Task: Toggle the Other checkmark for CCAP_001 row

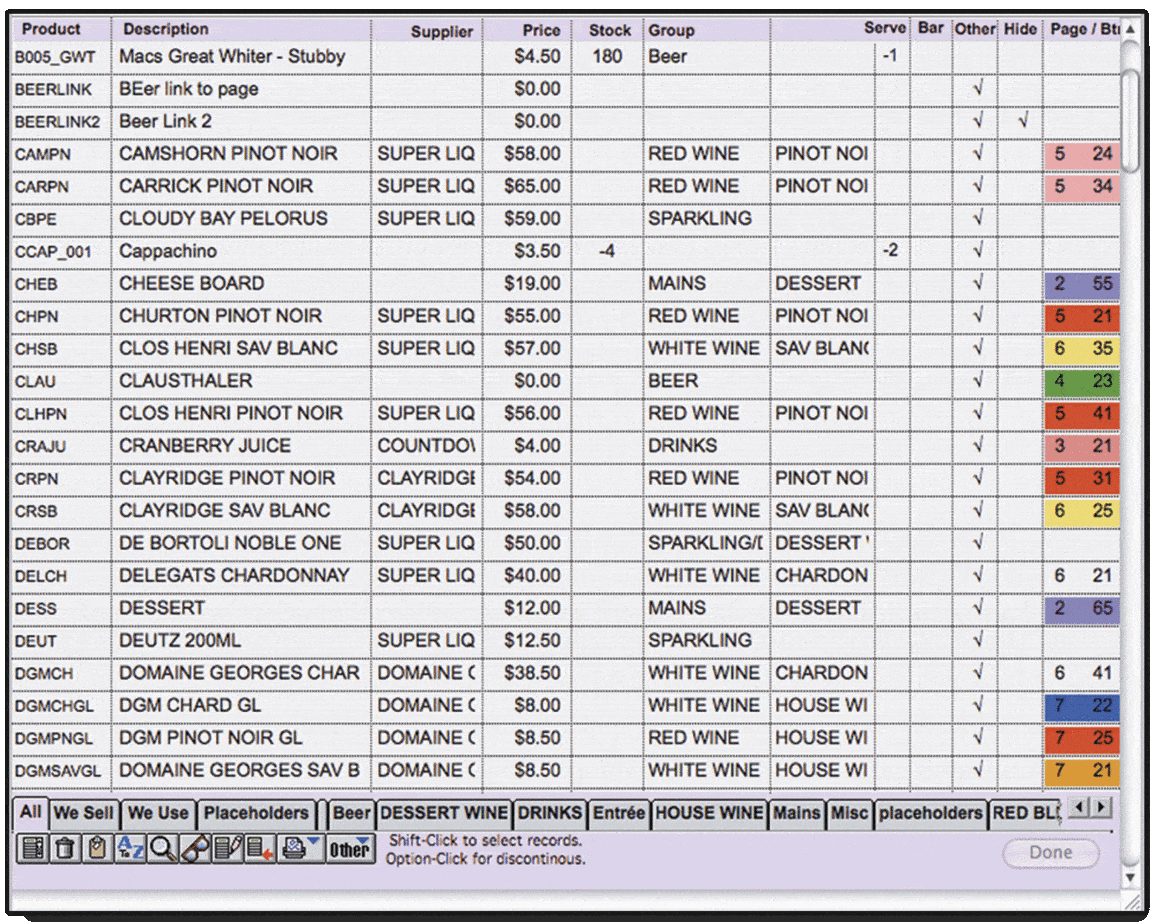Action: tap(977, 250)
